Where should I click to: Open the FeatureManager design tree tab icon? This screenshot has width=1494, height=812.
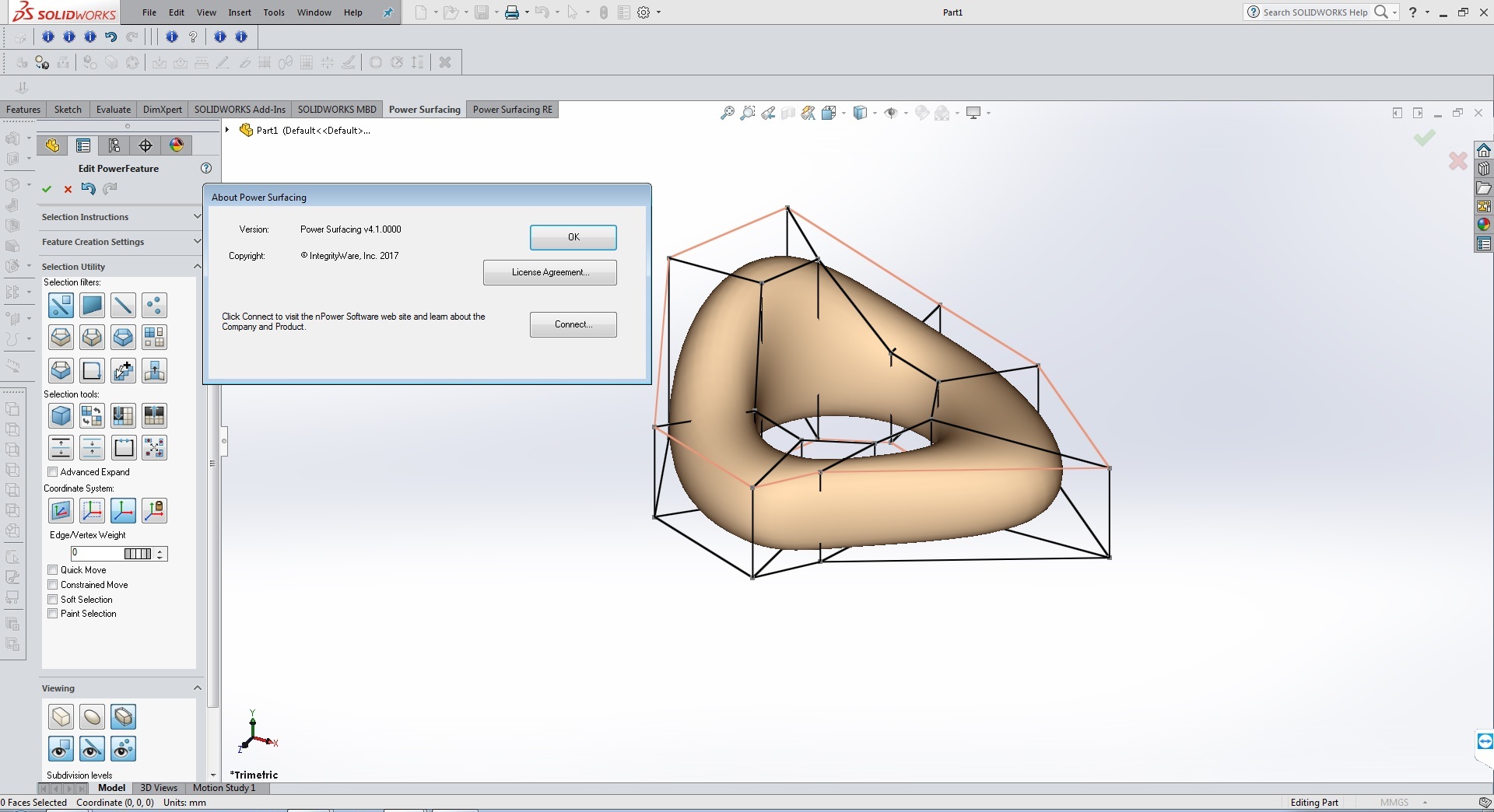(52, 145)
